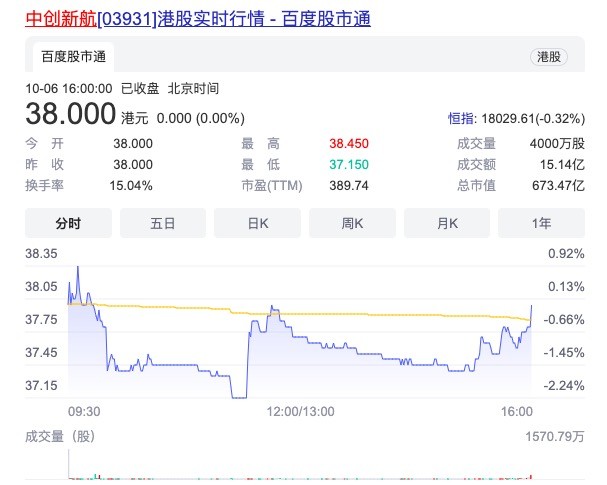Viewport: 607px width, 485px height.
Task: Click the 09:30 time axis label
Action: tap(84, 411)
